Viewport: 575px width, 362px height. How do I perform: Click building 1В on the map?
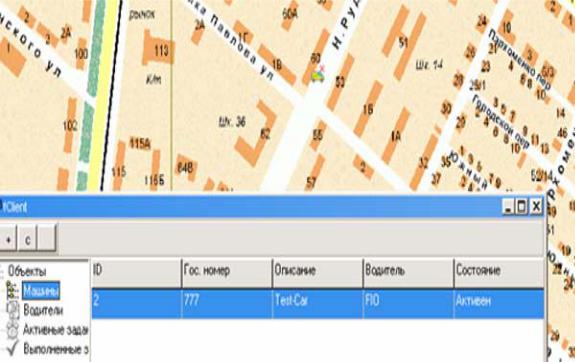click(277, 65)
